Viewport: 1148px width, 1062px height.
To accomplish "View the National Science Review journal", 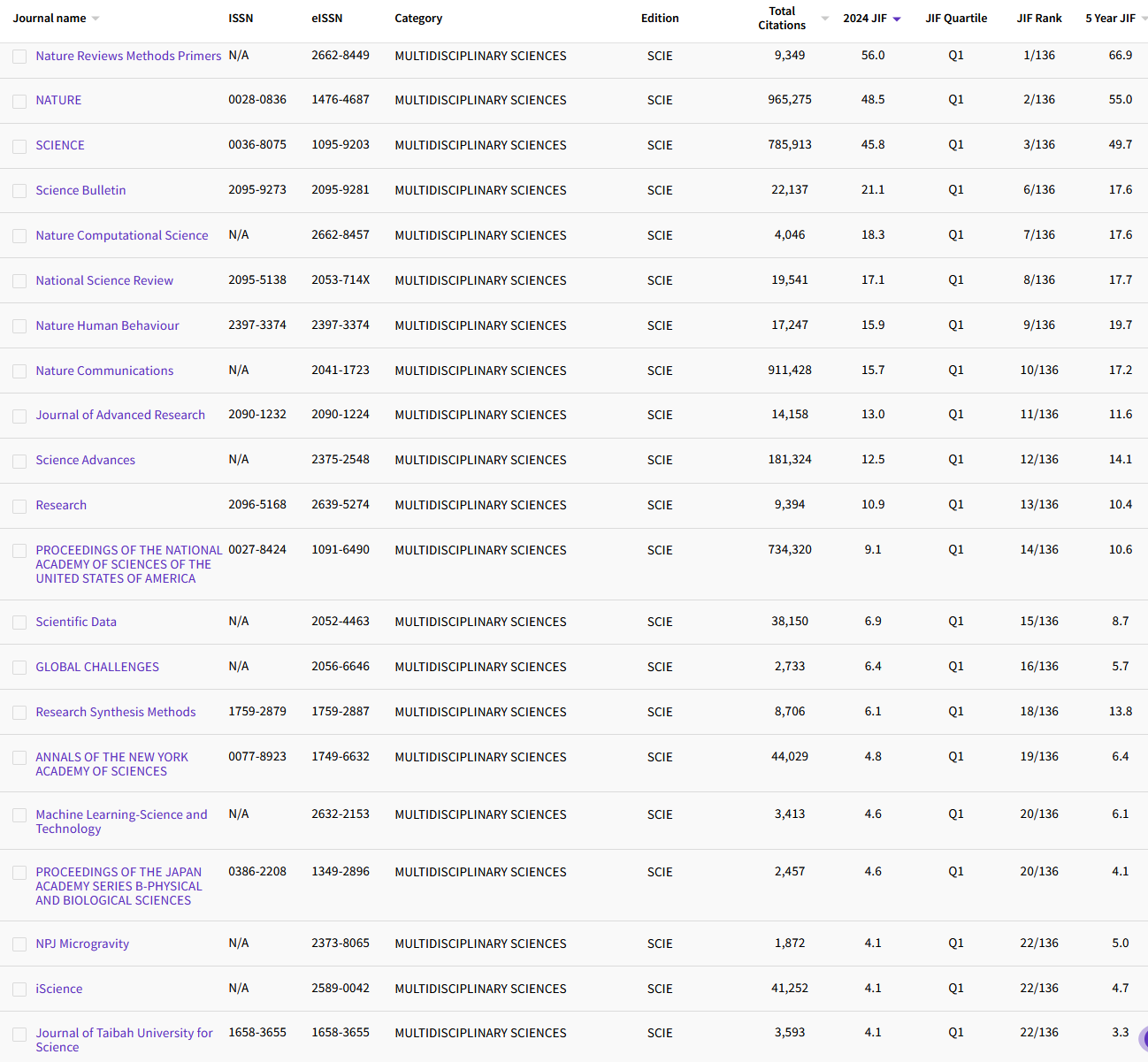I will pyautogui.click(x=104, y=280).
